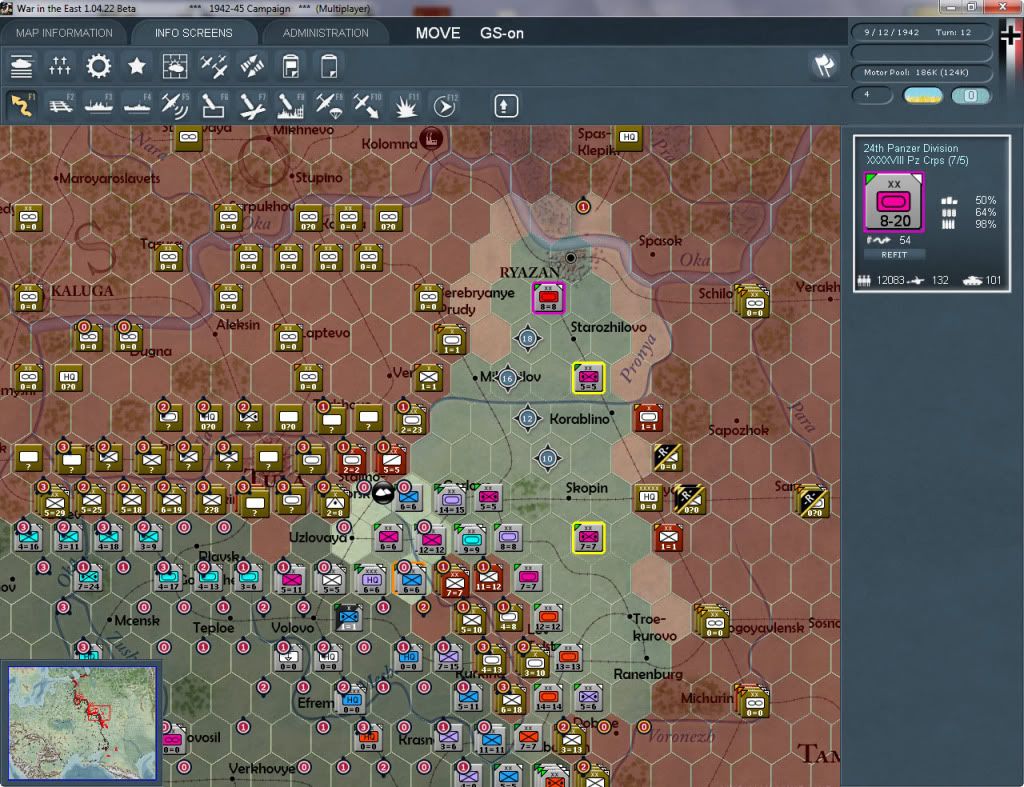Image resolution: width=1024 pixels, height=787 pixels.
Task: Click the crossed flags icon
Action: [824, 65]
